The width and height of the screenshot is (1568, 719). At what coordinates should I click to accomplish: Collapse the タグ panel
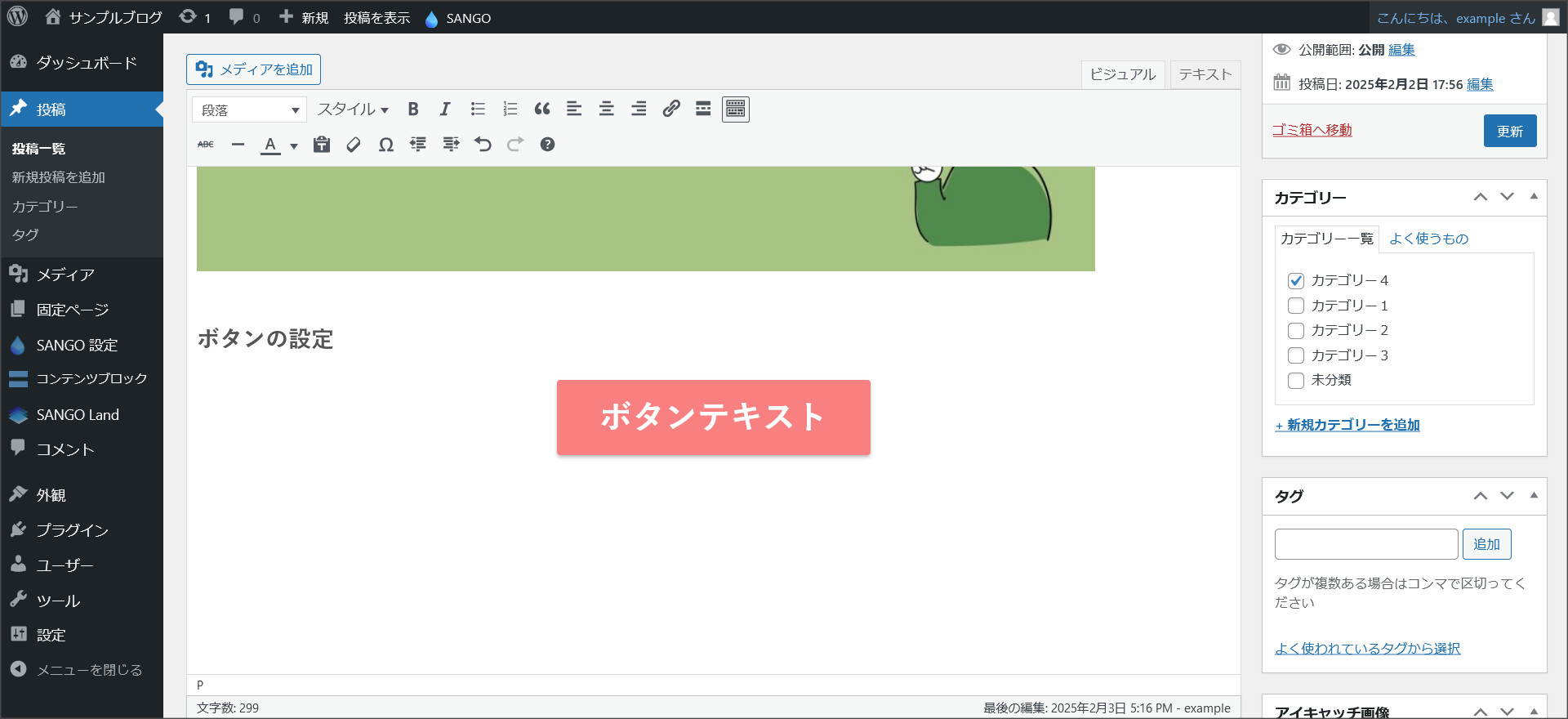1534,495
